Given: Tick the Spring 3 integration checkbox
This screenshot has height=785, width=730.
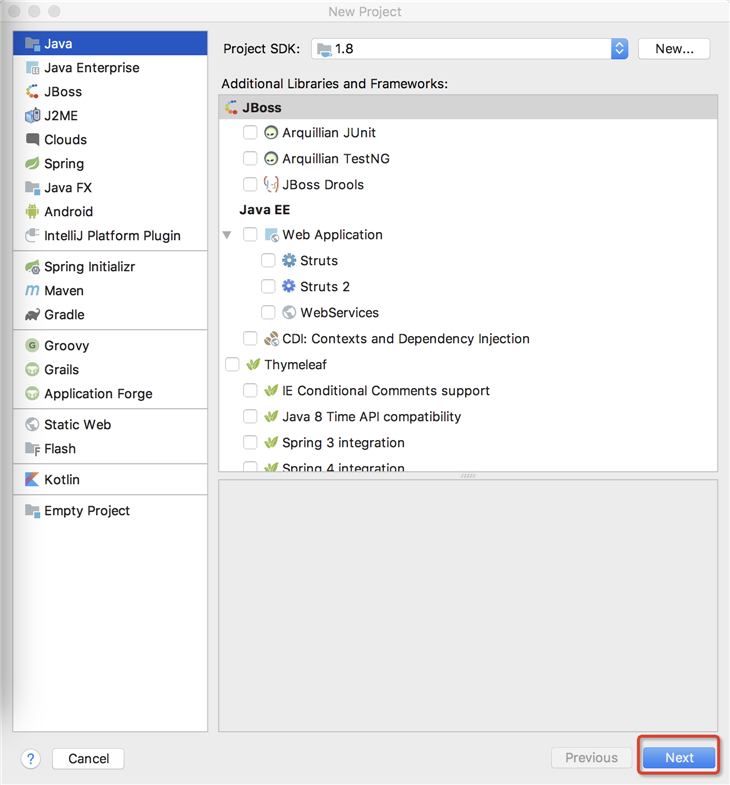Looking at the screenshot, I should pyautogui.click(x=250, y=443).
